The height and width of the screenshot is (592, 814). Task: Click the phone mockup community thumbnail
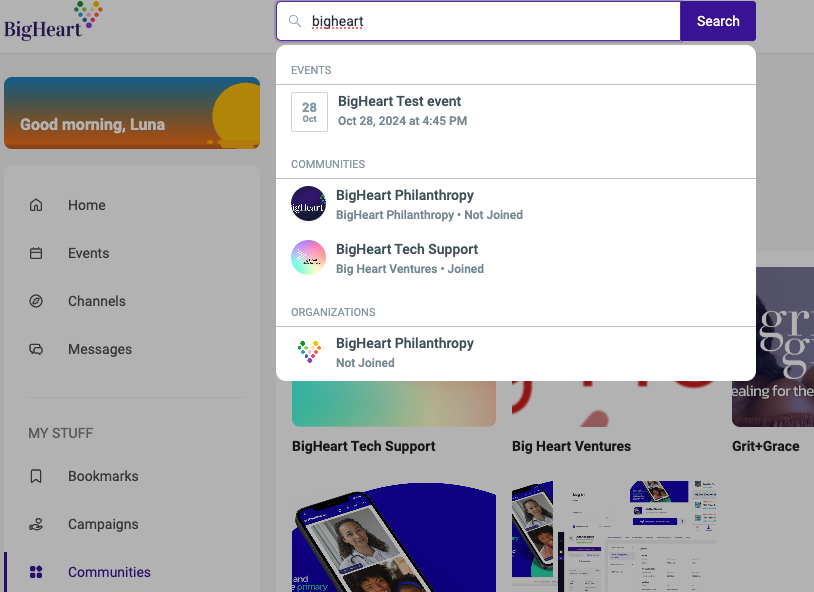coord(394,536)
